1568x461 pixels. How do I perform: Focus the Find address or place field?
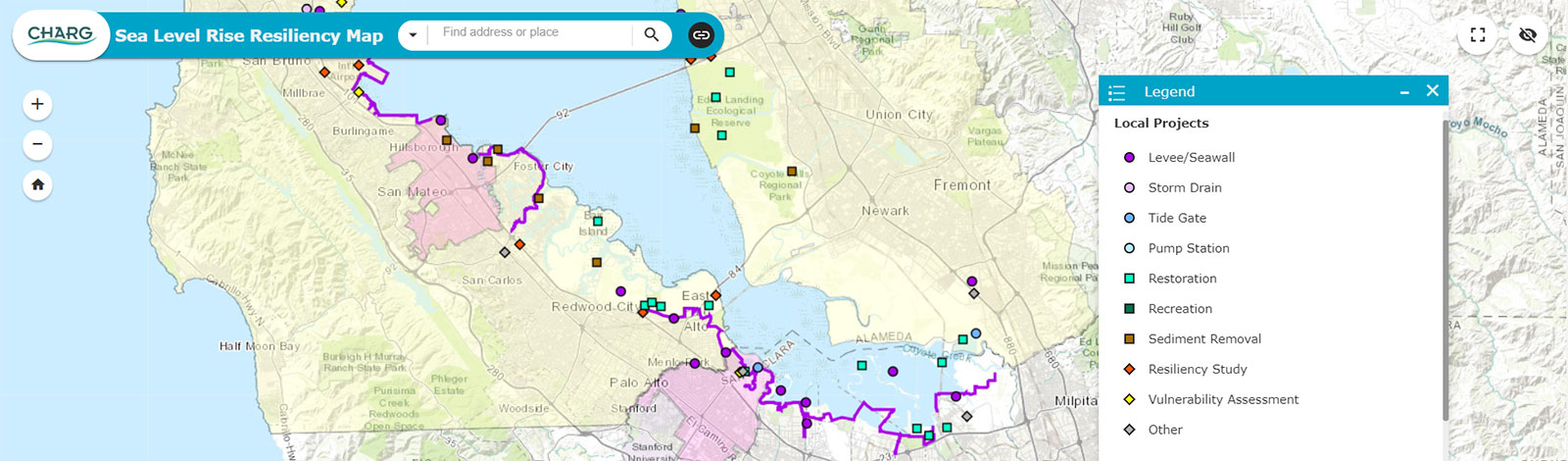pos(532,34)
